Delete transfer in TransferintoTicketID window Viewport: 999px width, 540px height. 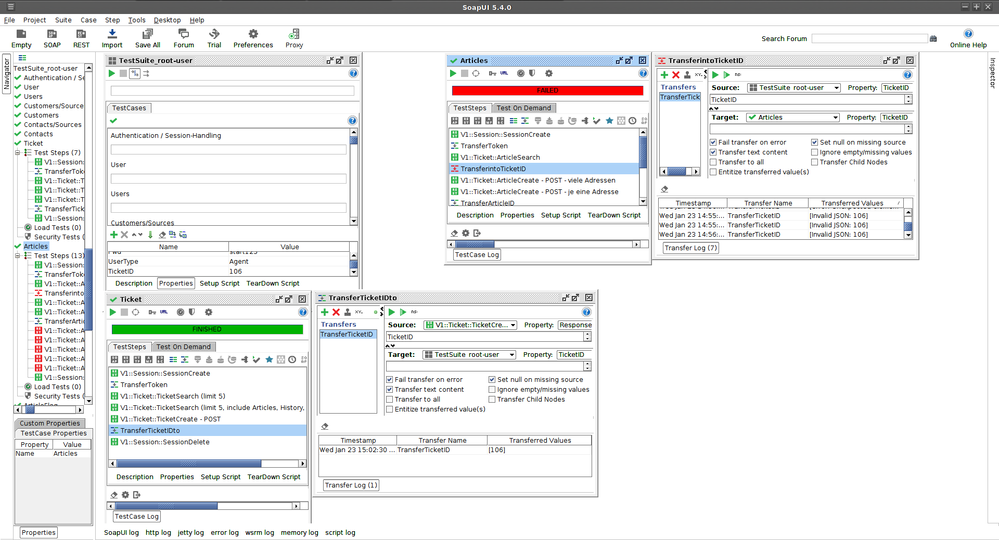point(676,75)
